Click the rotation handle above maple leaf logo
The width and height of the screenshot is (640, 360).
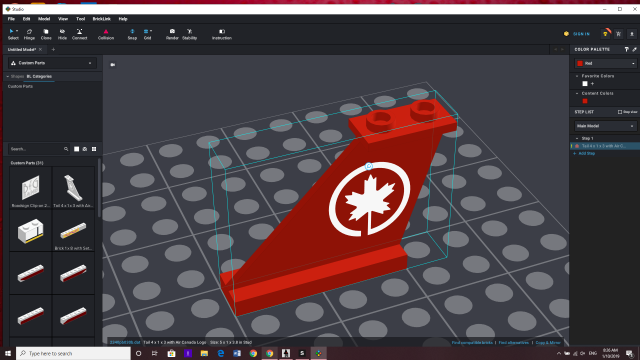pos(369,166)
